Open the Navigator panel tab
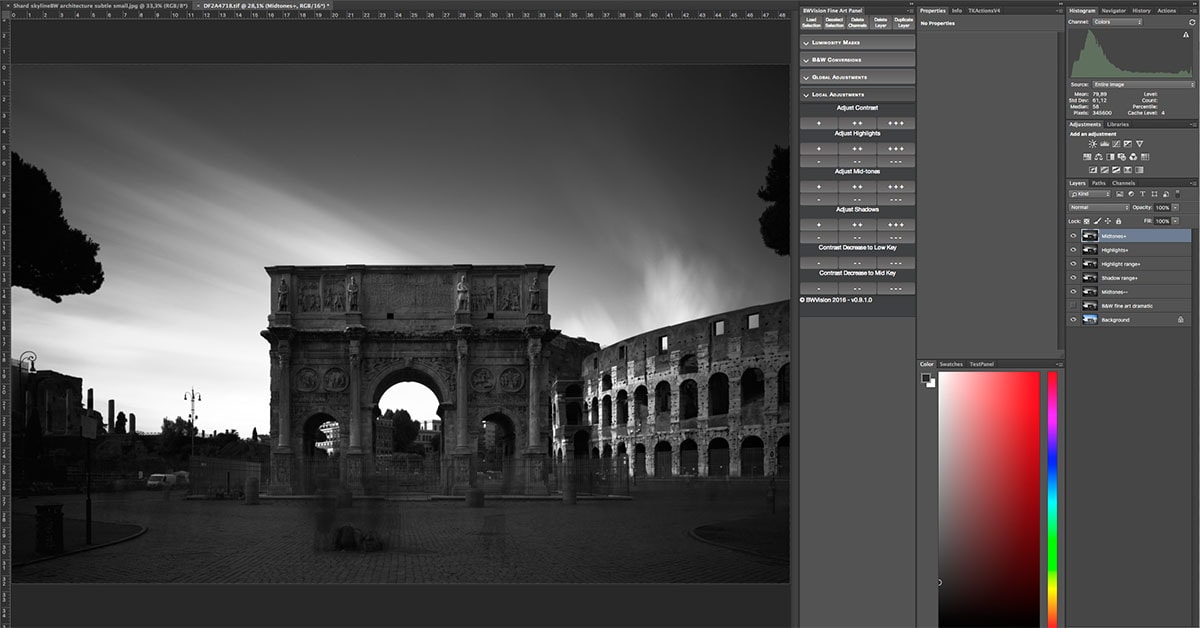 [x=1113, y=11]
